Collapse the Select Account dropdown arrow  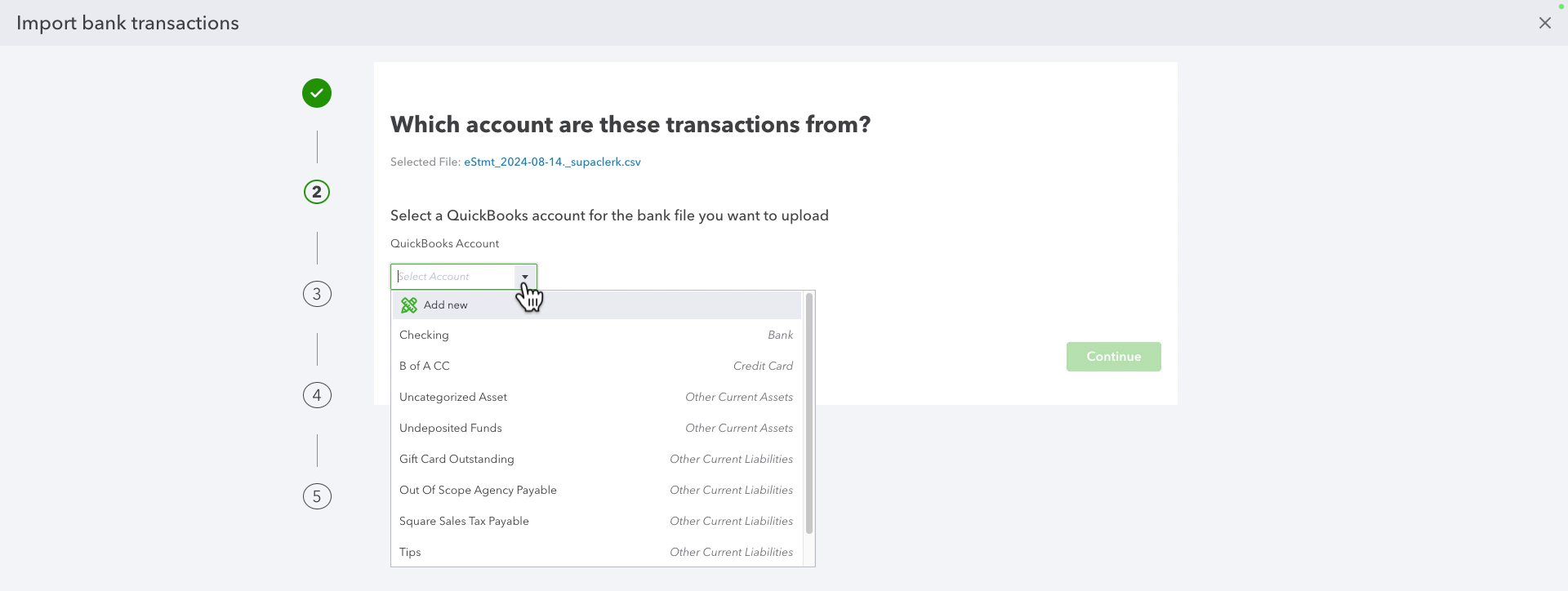(x=525, y=277)
